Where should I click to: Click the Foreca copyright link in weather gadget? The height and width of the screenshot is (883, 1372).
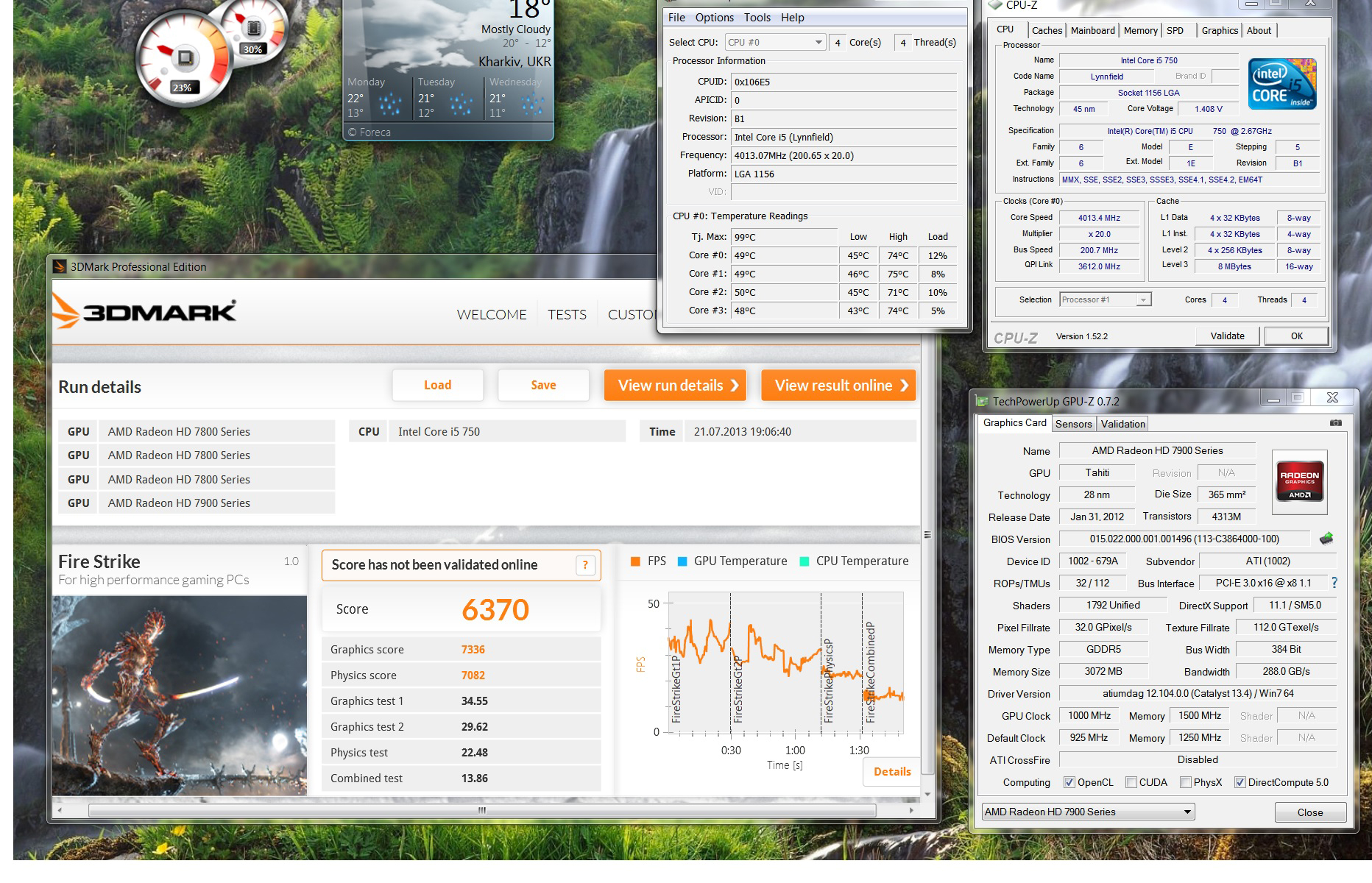[369, 132]
